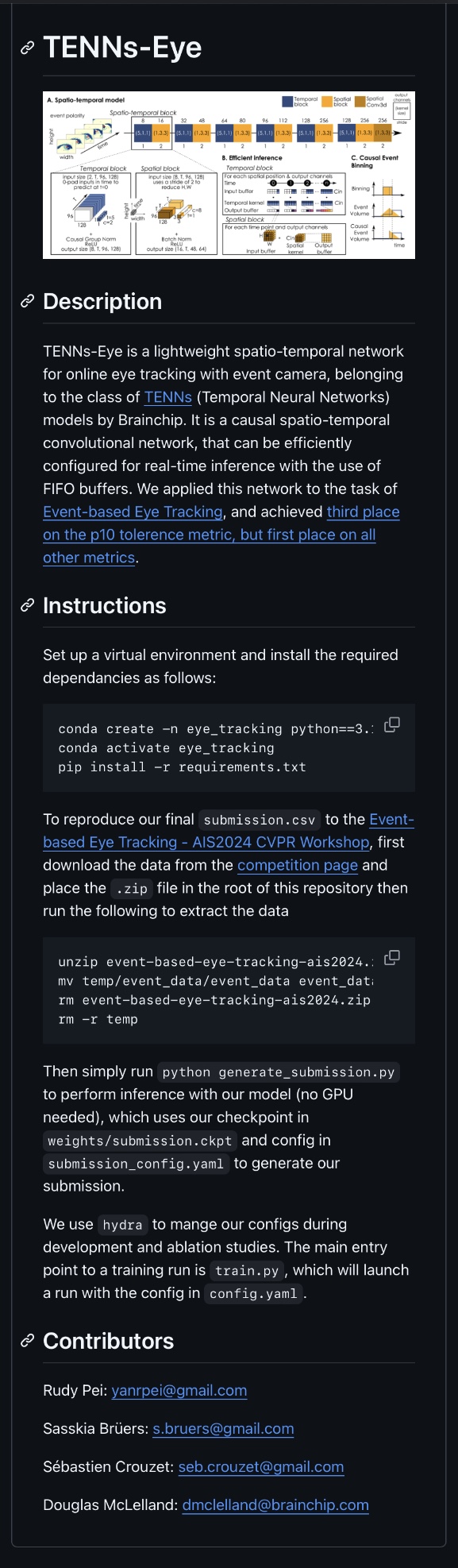Open third place on p10 tolerance metric link

221,535
